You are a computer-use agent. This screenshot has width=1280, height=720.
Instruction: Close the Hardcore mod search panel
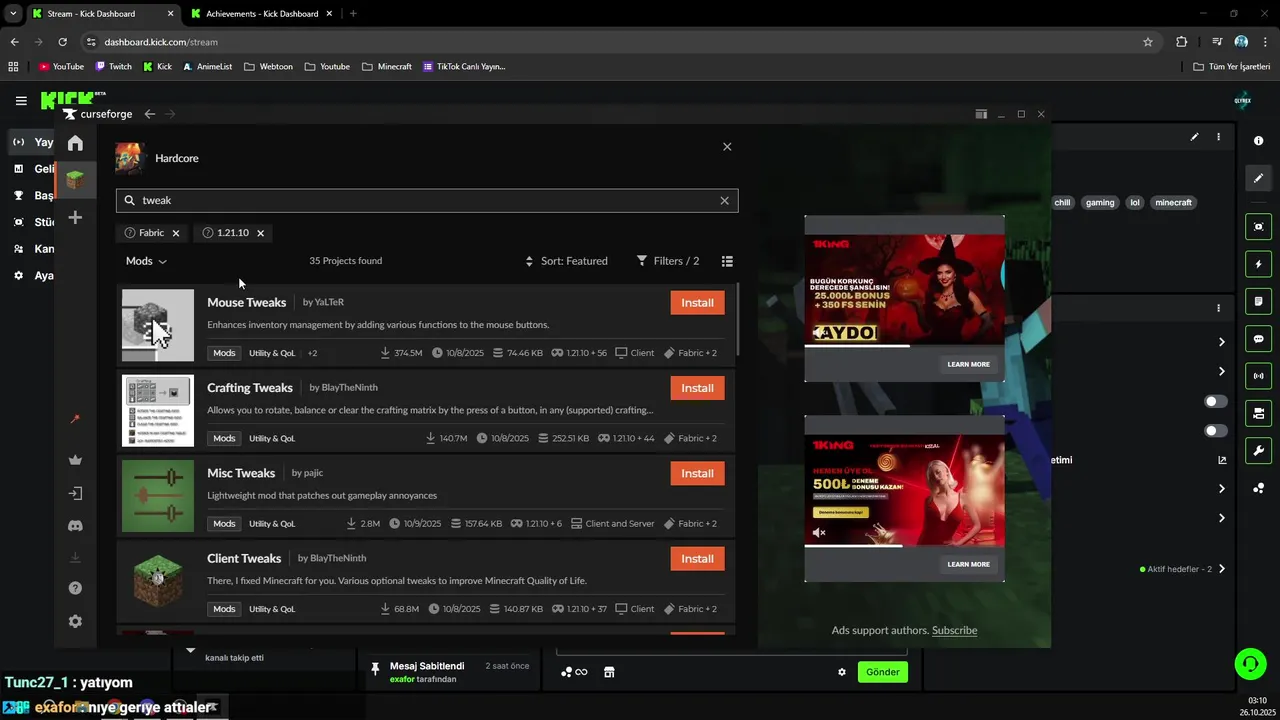point(727,146)
